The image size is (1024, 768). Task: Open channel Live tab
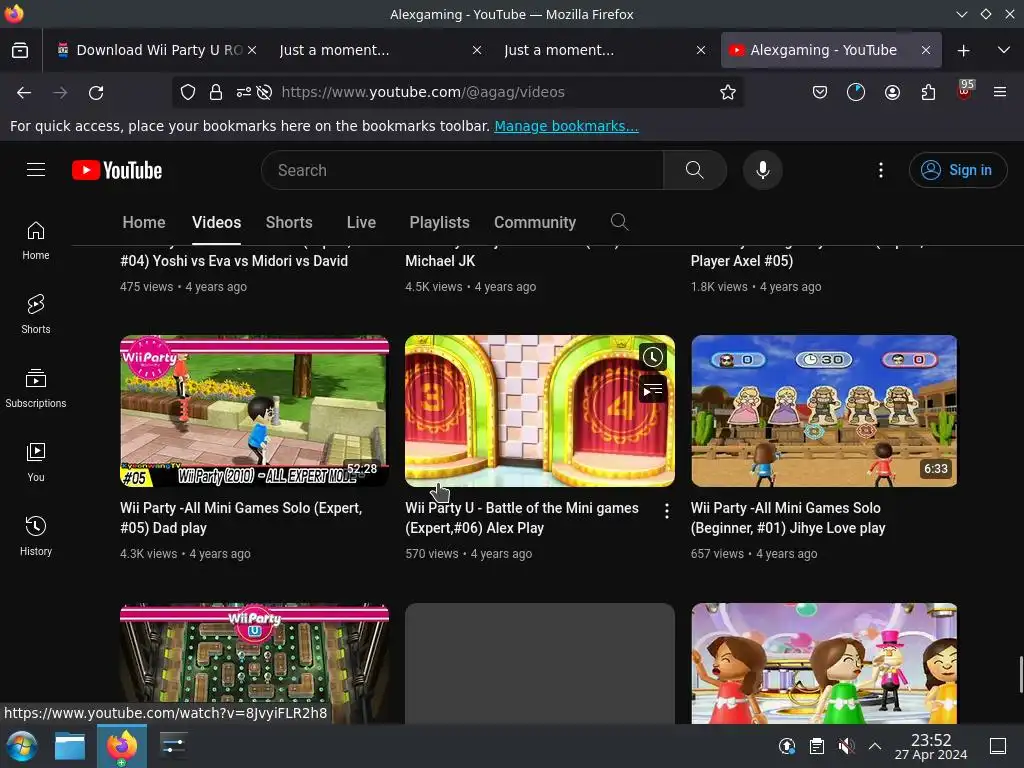coord(361,222)
